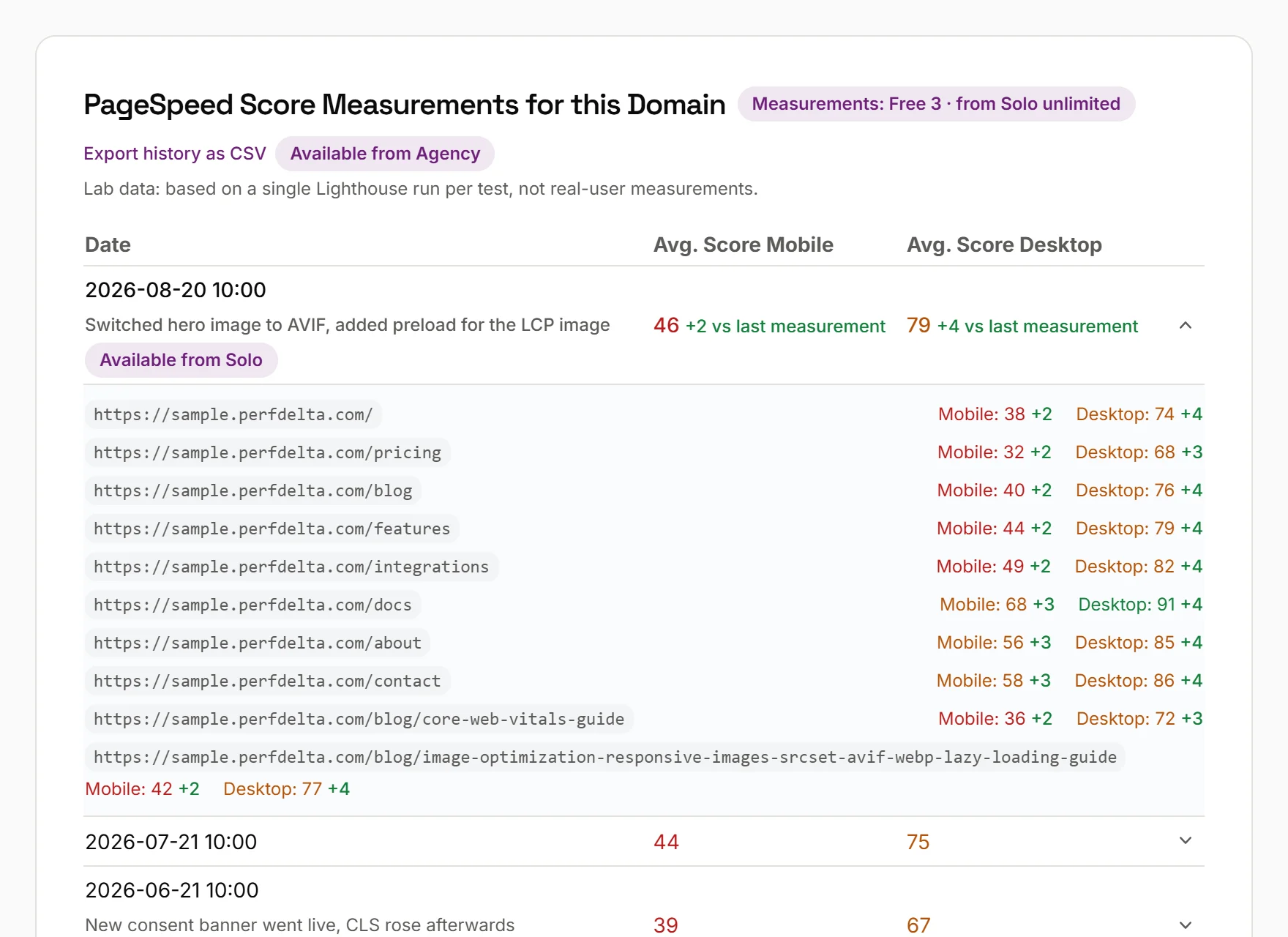Select the image-optimization guide URL
Viewport: 1288px width, 937px height.
coord(605,757)
